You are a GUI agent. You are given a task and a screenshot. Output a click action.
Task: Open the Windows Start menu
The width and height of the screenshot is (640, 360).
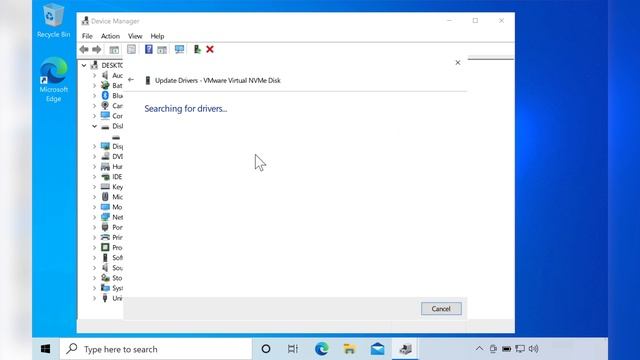(46, 349)
